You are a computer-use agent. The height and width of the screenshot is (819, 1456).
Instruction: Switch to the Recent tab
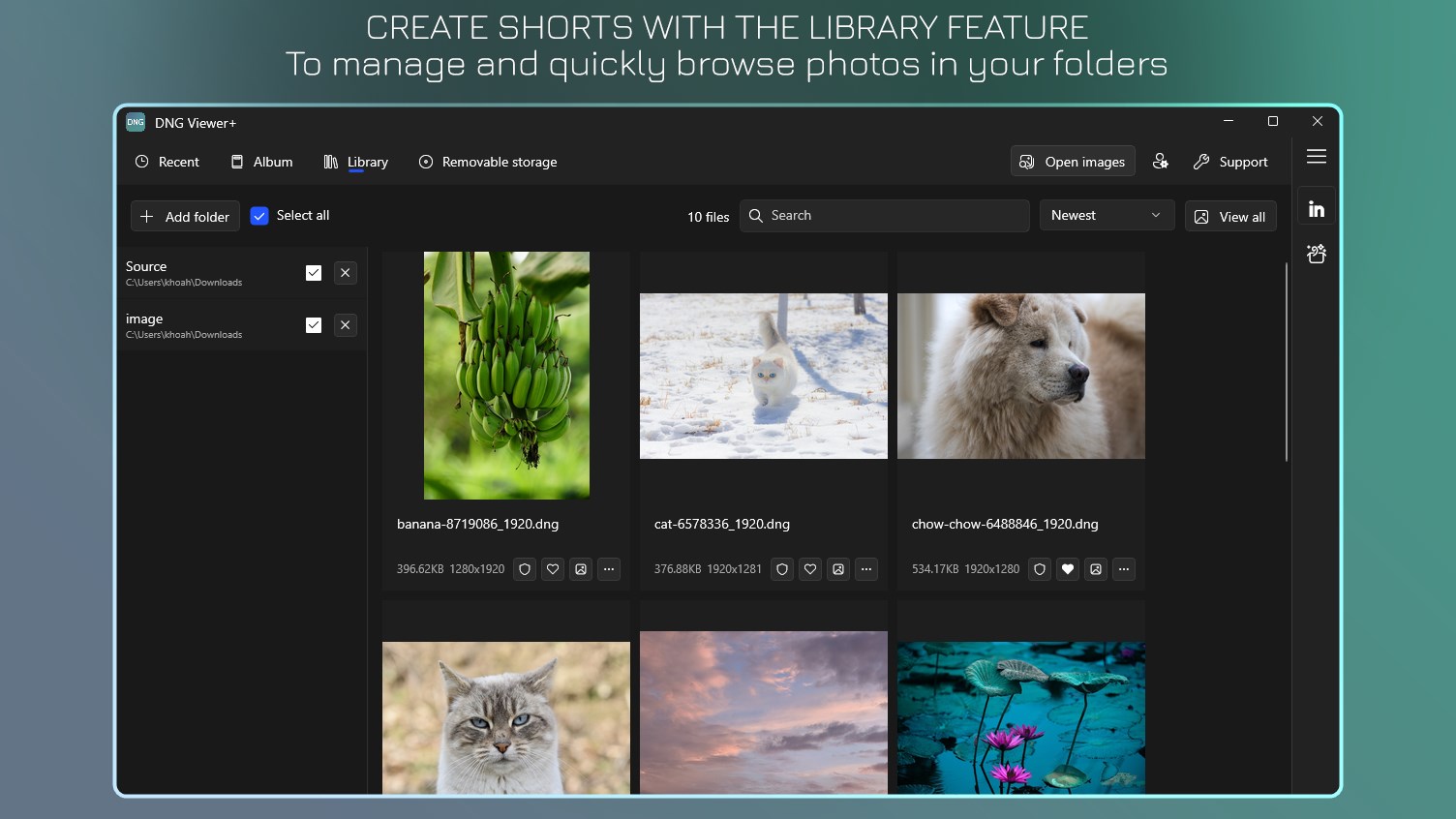pos(167,162)
